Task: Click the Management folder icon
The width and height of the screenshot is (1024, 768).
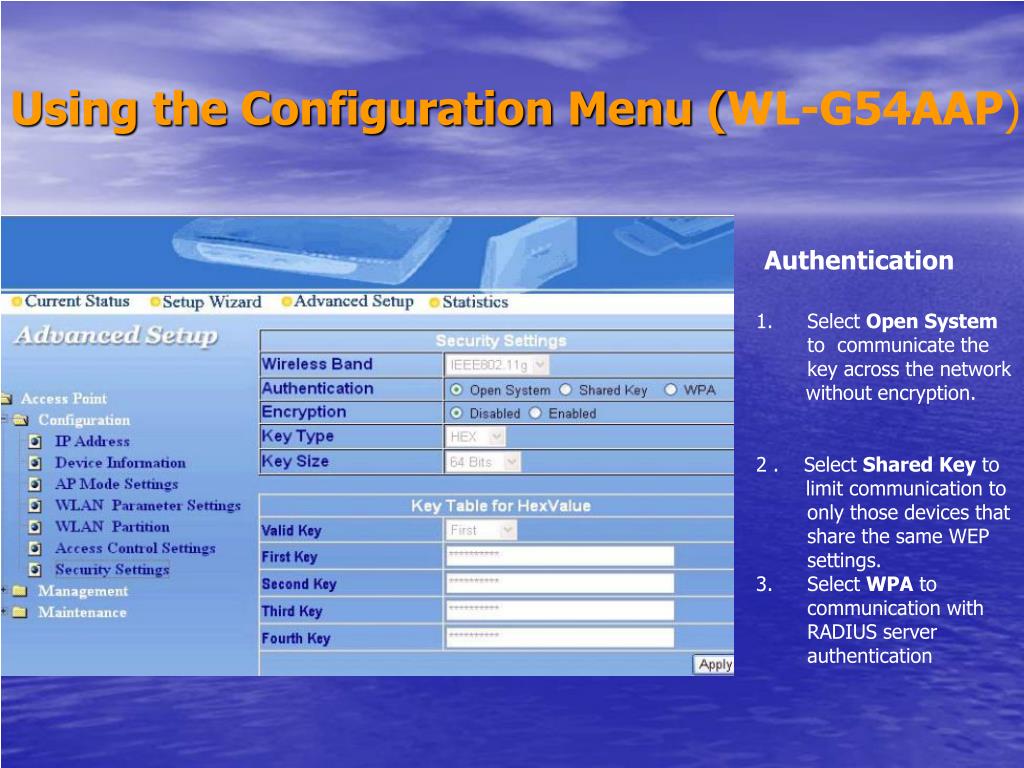Action: [20, 591]
